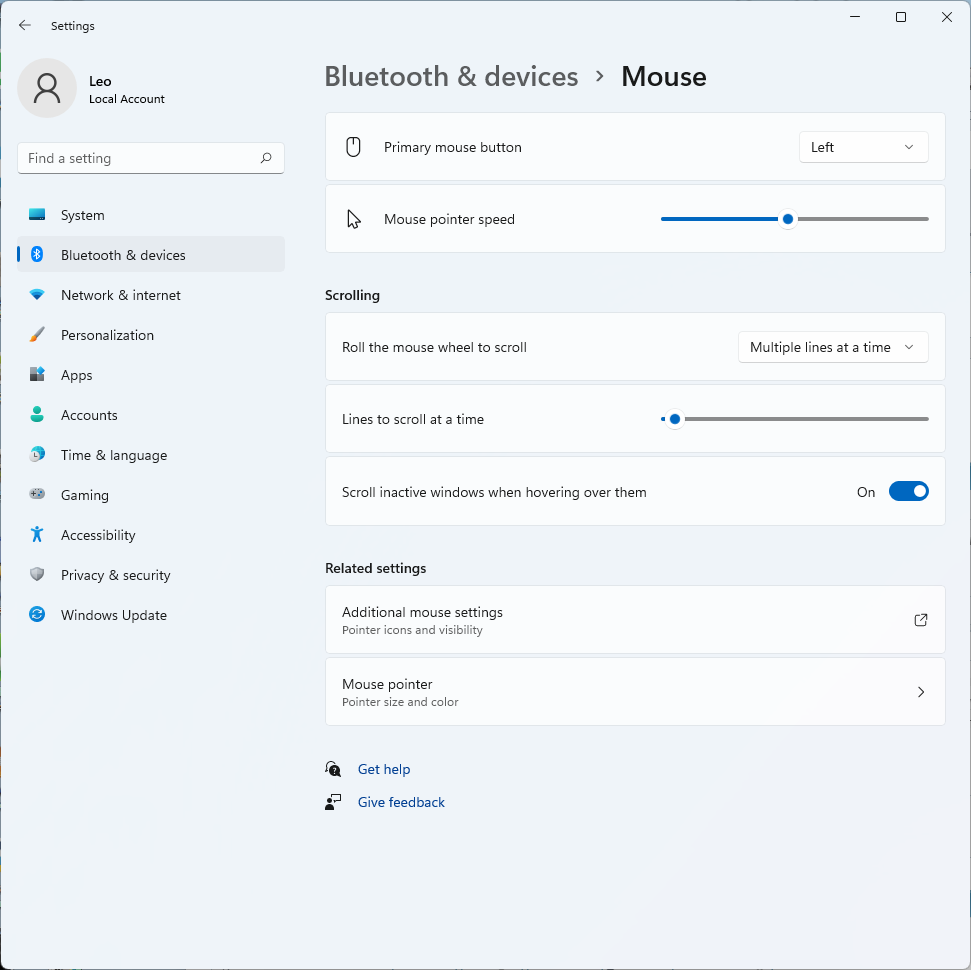Click the Lines to scroll slider
Screen dimensions: 971x970
click(795, 419)
